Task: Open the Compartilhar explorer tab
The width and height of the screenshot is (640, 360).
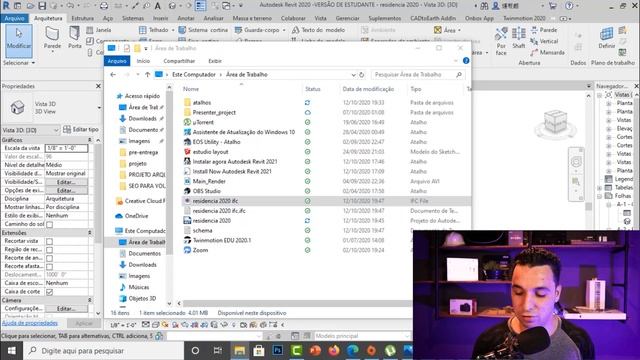Action: pyautogui.click(x=179, y=61)
